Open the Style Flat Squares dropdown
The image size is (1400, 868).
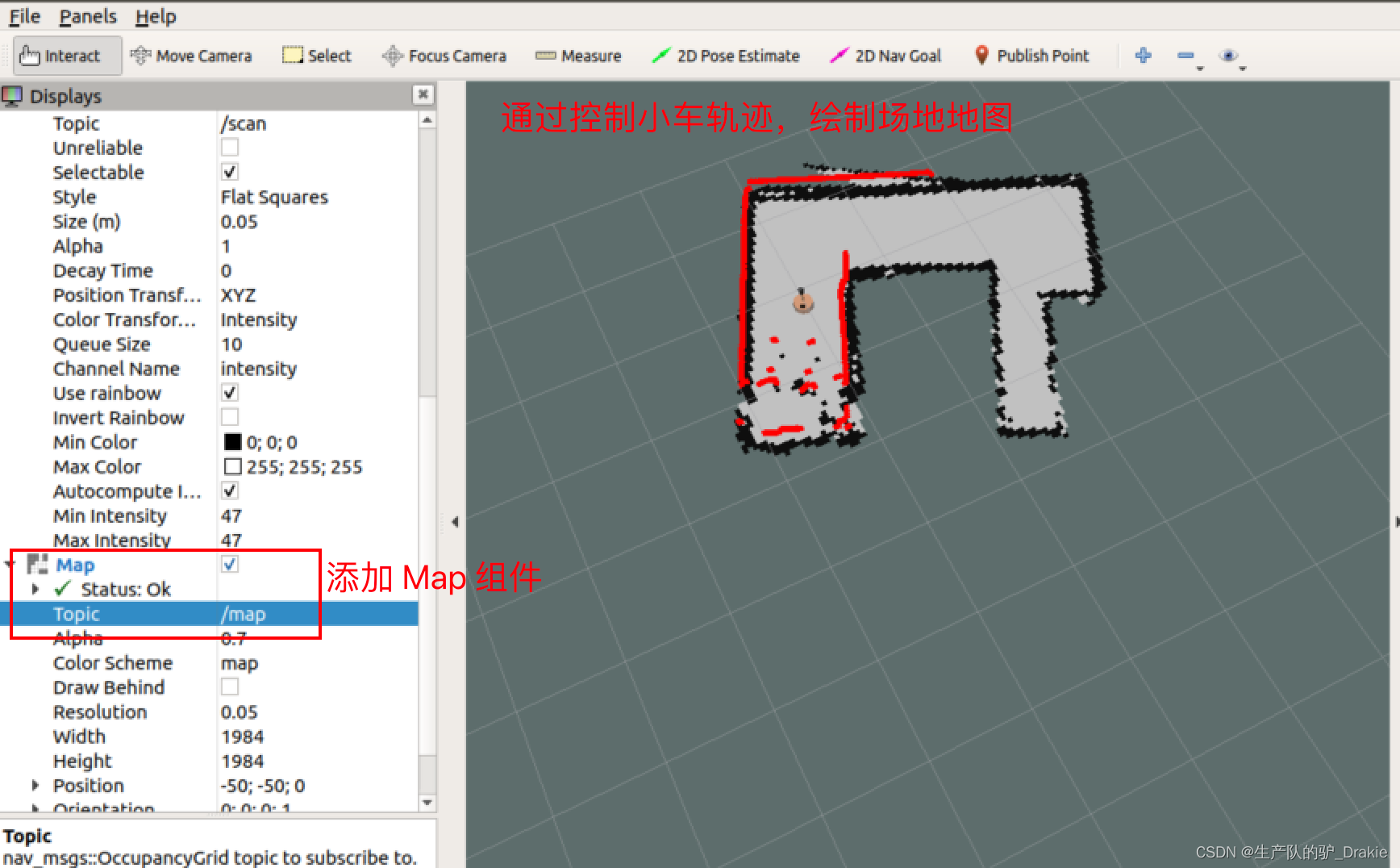pos(318,197)
